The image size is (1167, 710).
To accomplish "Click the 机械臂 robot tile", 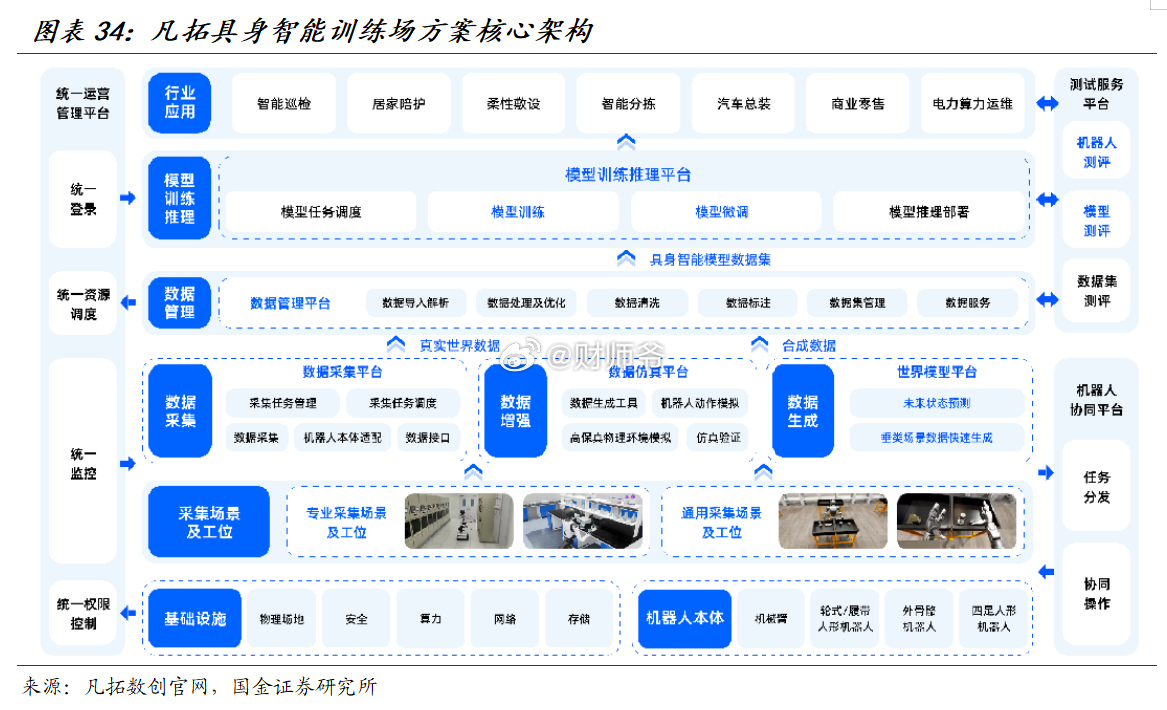I will click(x=770, y=618).
